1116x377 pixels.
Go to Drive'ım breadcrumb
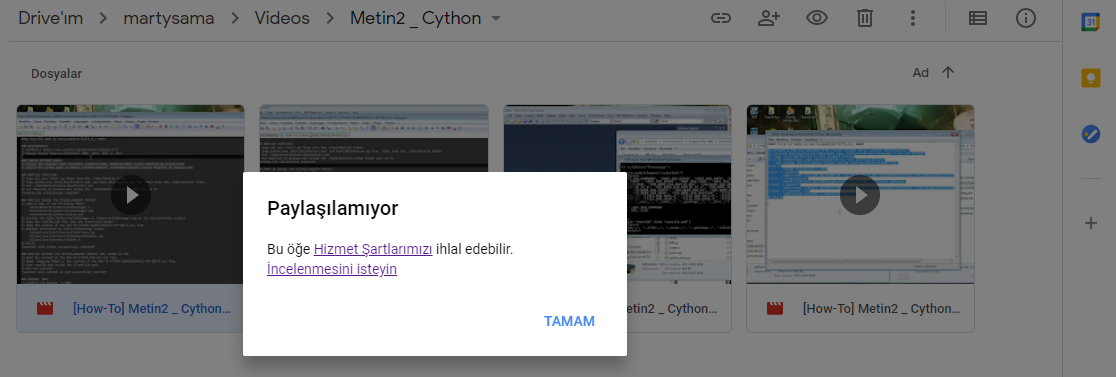(x=51, y=18)
